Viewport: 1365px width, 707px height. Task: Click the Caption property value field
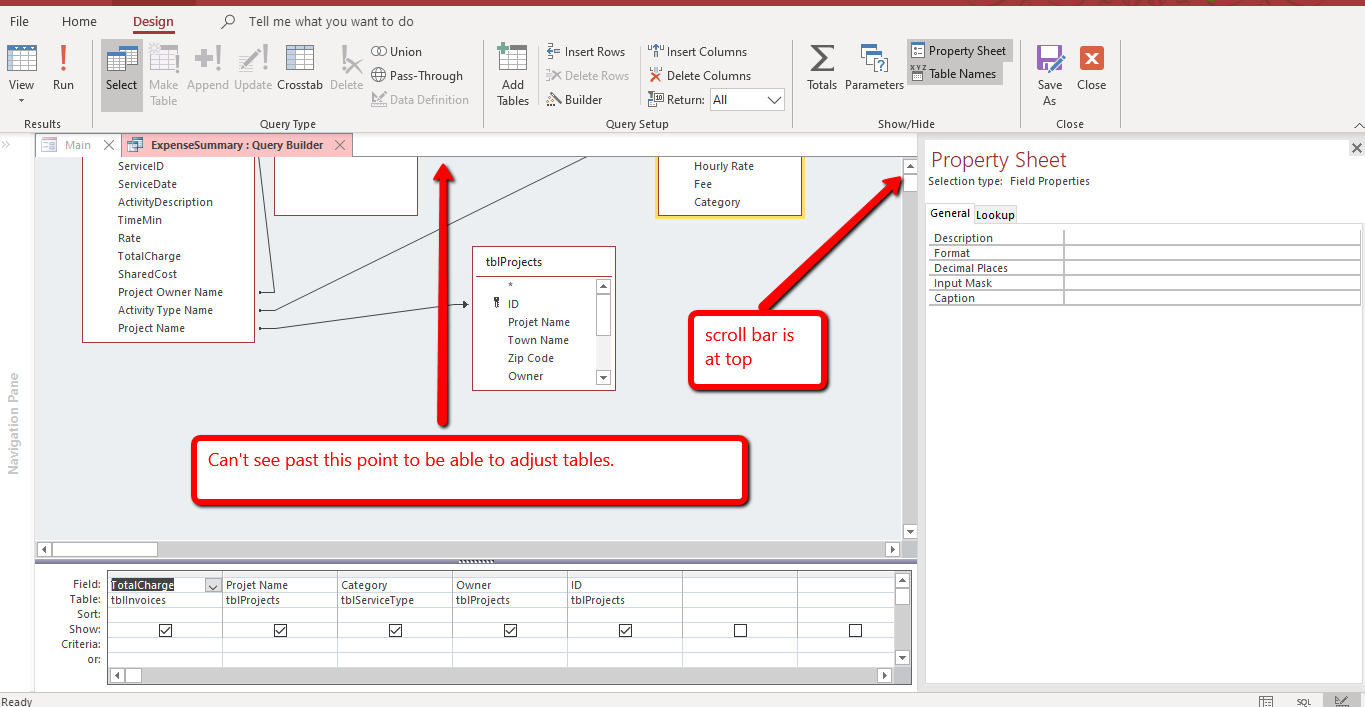(1212, 298)
